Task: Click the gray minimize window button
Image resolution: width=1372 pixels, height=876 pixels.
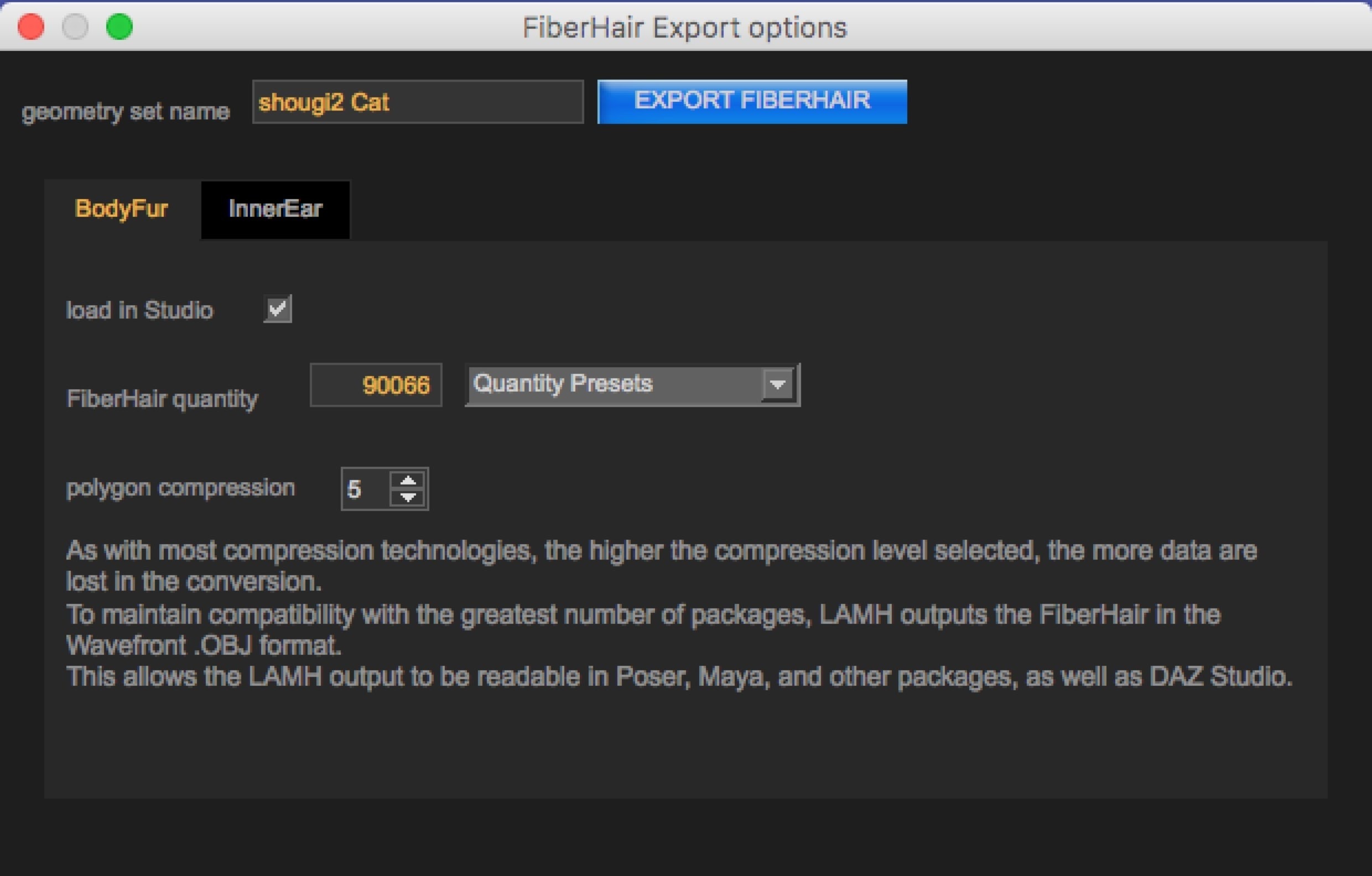Action: click(75, 27)
